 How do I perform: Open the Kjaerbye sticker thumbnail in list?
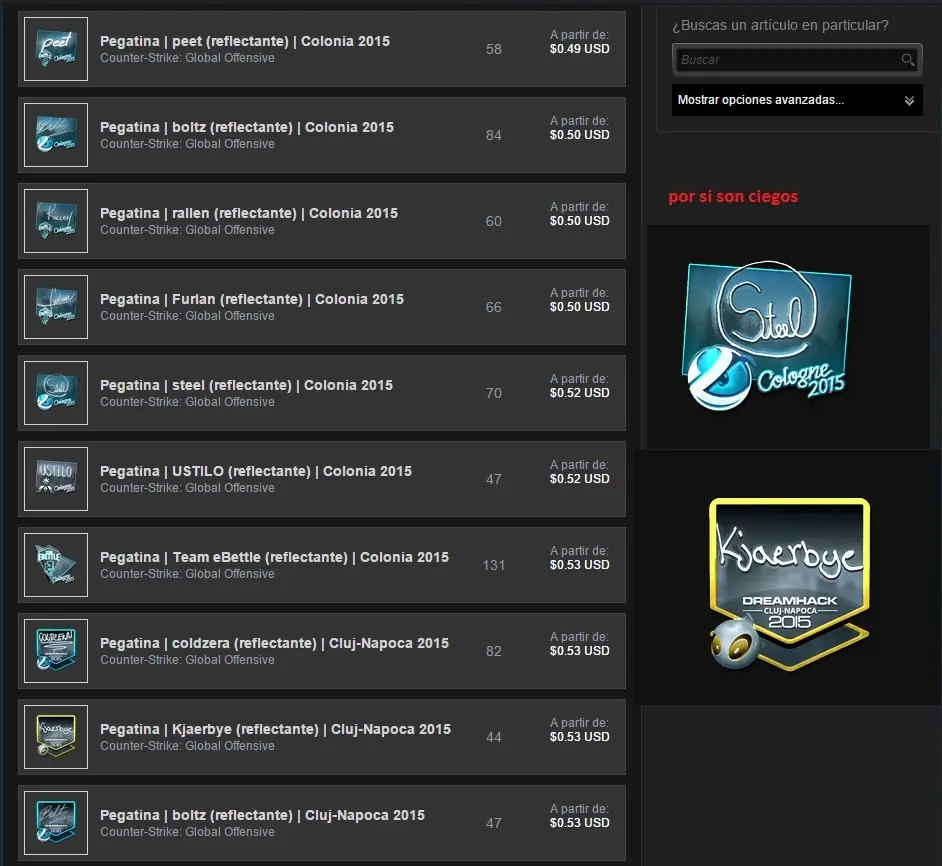(x=56, y=736)
